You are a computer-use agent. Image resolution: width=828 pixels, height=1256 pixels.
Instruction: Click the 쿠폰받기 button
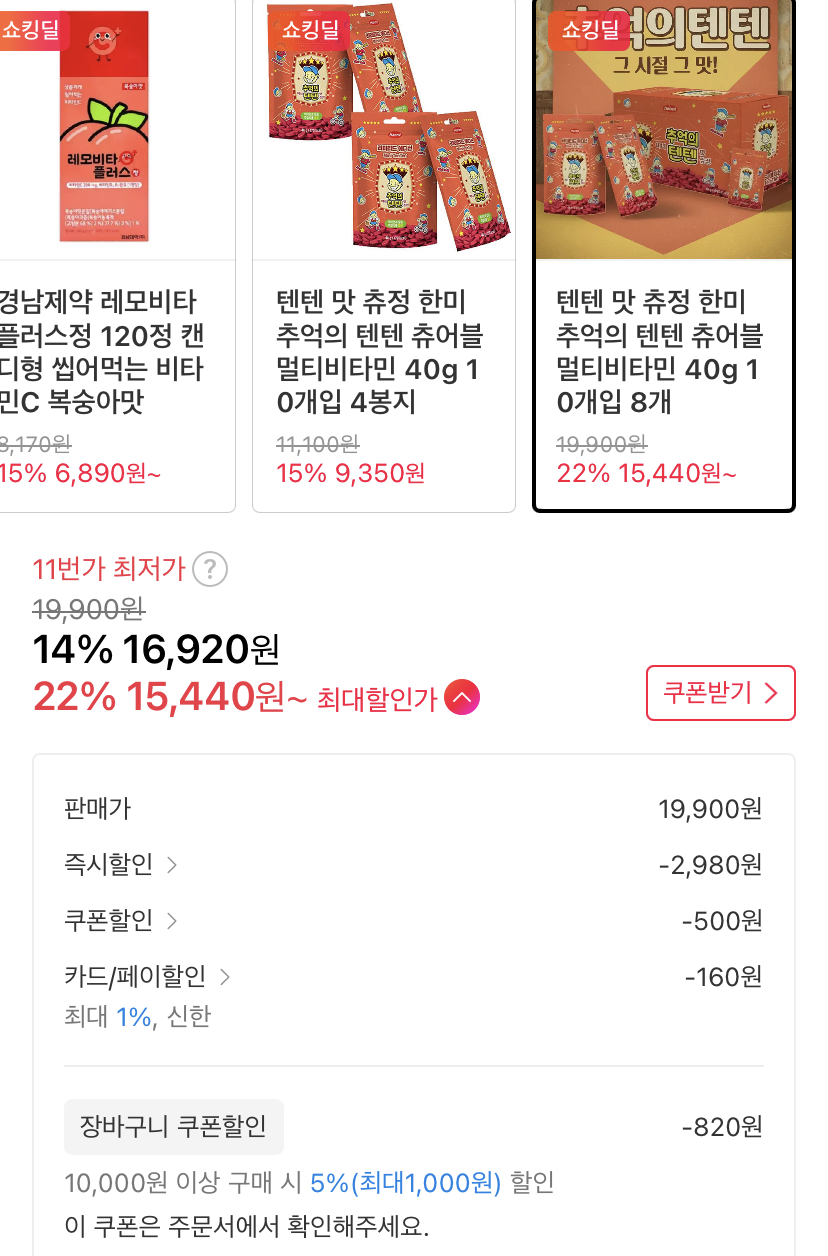(x=720, y=693)
